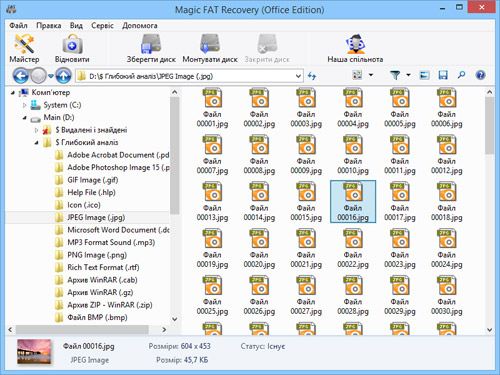Select file 00022.jpg in the list
The image size is (500, 375).
353,249
